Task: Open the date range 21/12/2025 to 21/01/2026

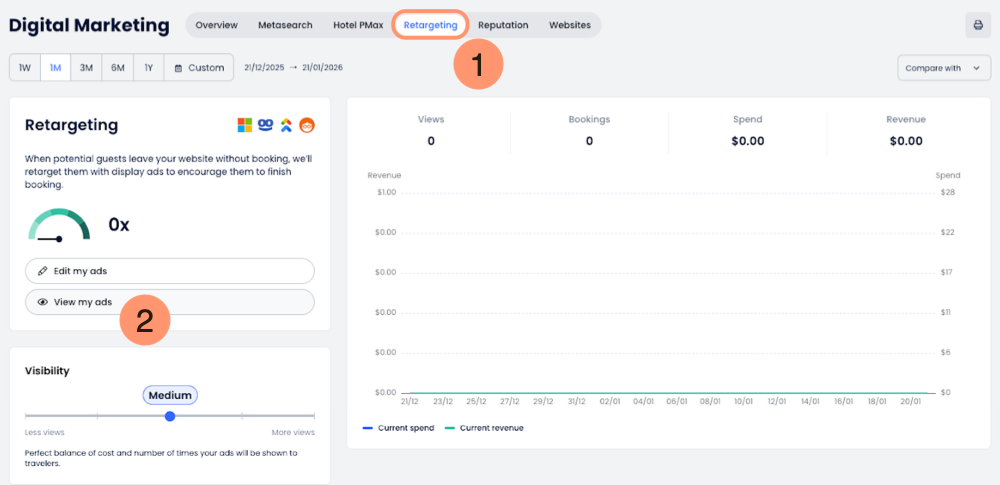Action: coord(293,68)
